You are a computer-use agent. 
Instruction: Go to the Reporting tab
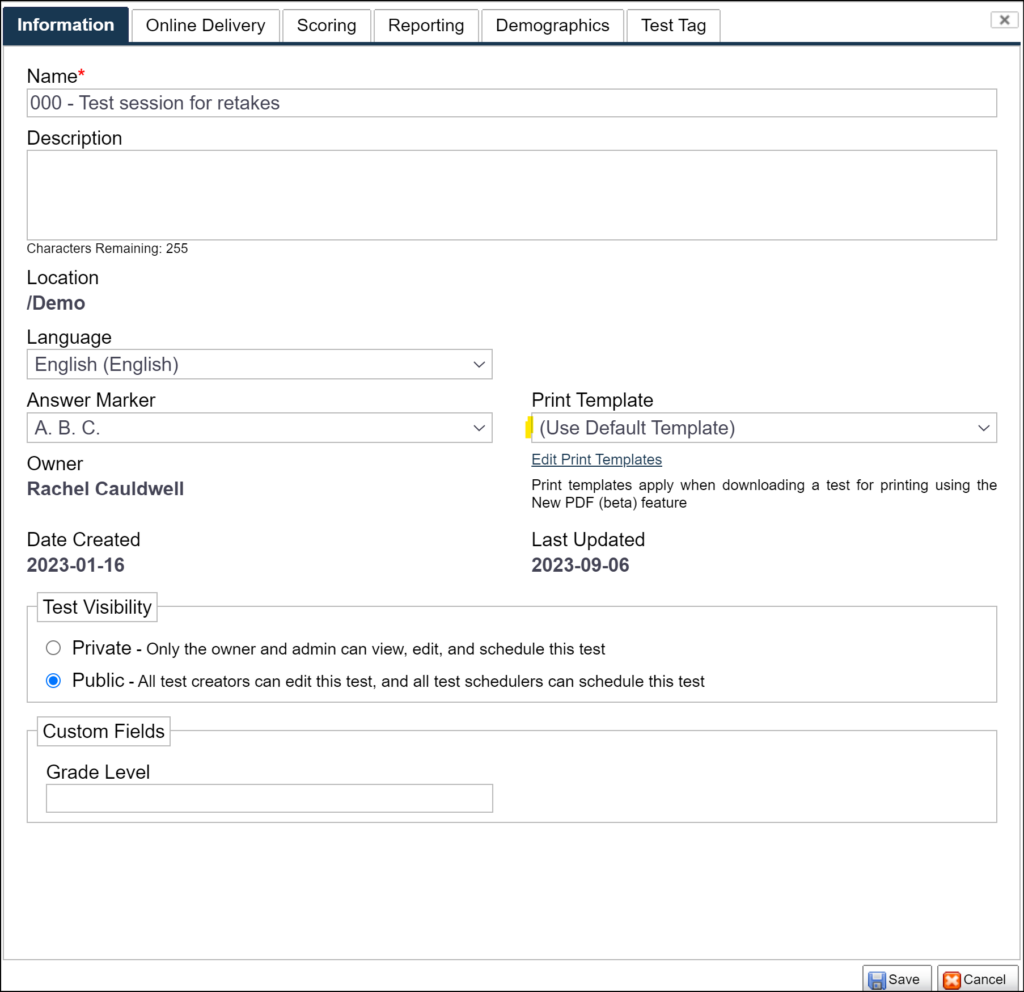426,25
